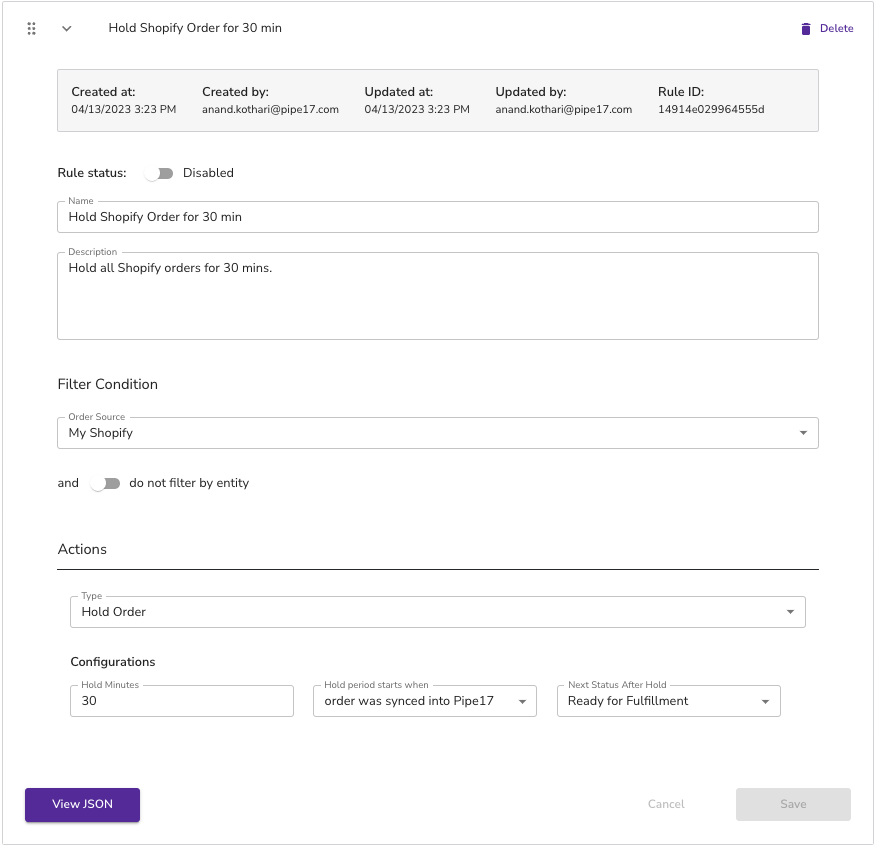
Task: Click the Filter Condition heading
Action: (x=108, y=384)
